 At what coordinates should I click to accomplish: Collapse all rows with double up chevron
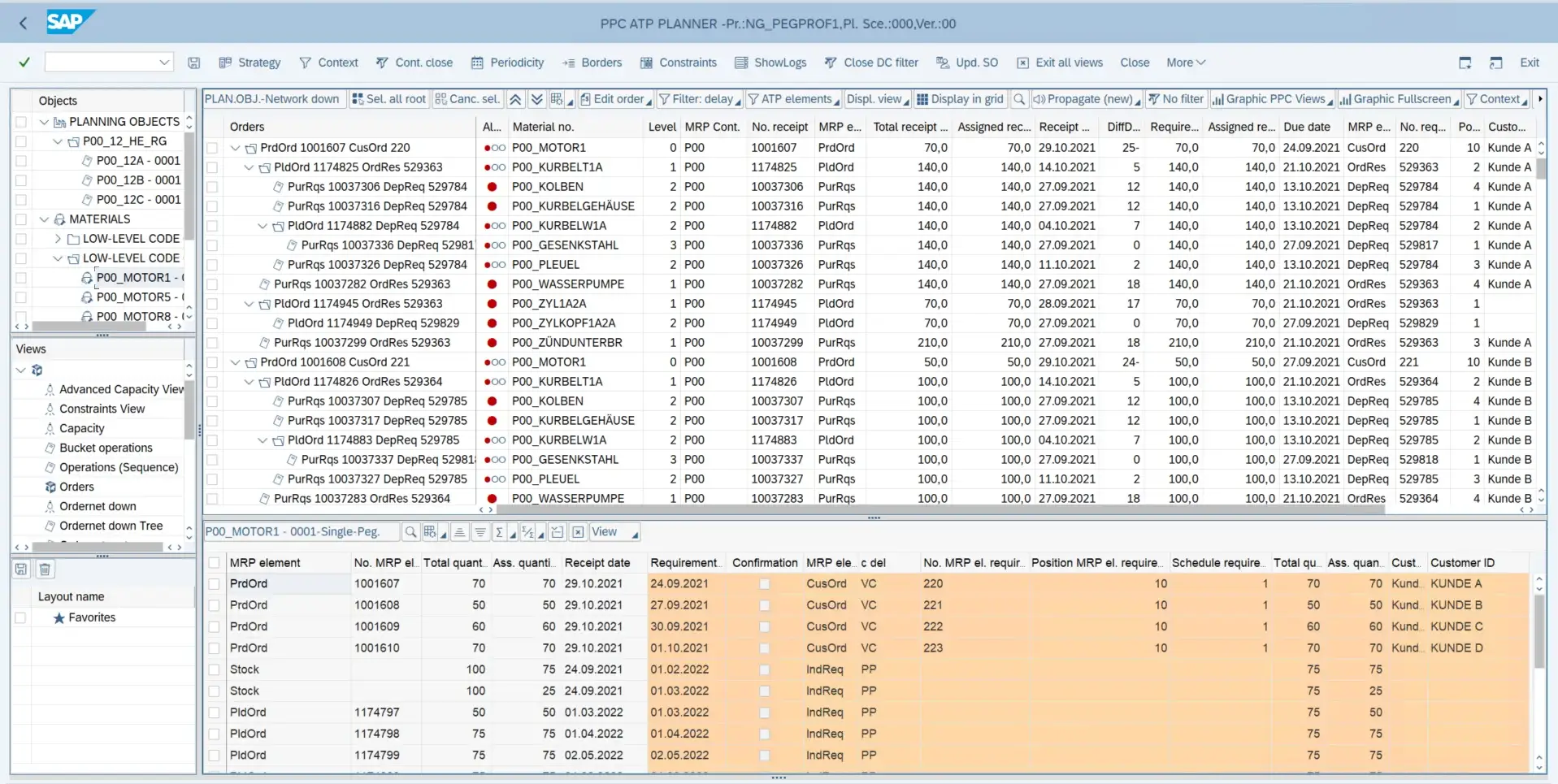pyautogui.click(x=515, y=99)
